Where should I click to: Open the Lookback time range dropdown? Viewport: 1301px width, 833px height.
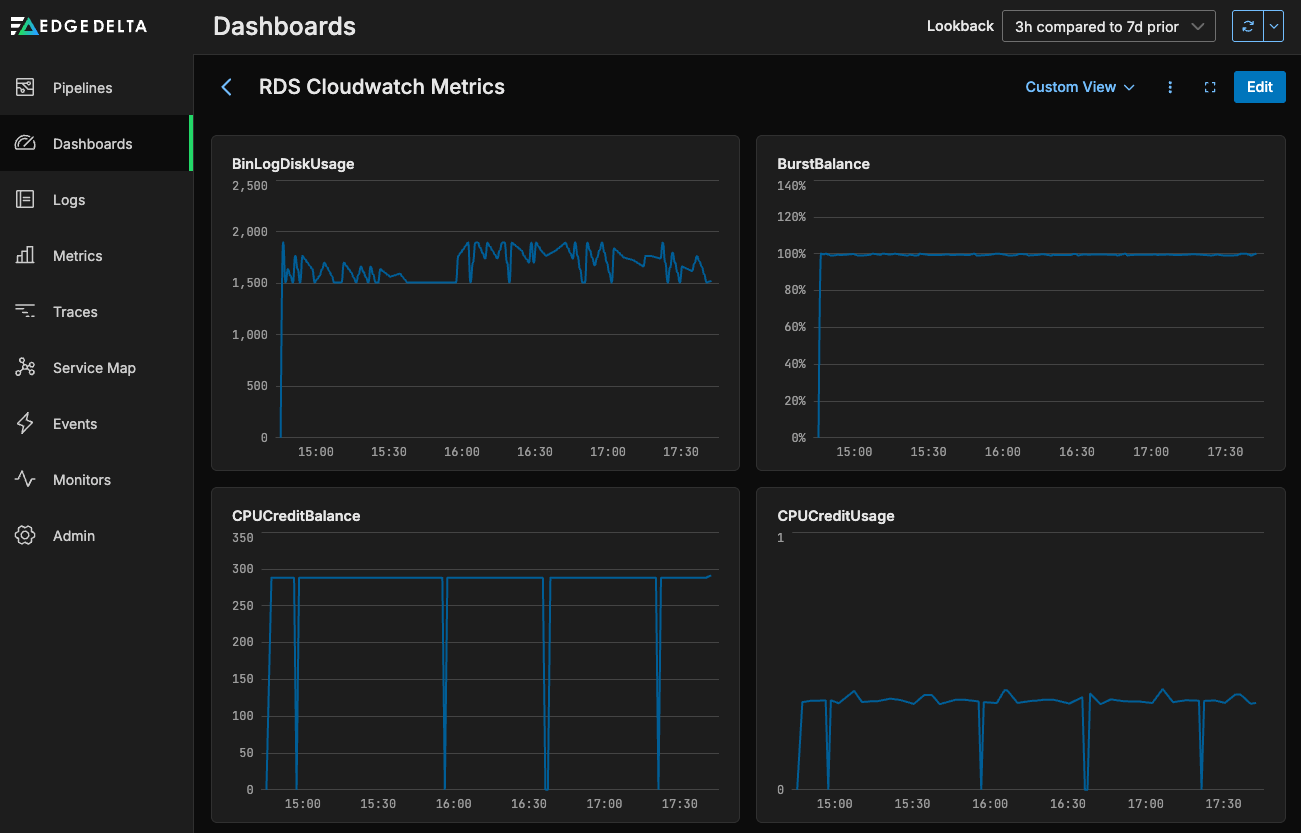pos(1108,27)
